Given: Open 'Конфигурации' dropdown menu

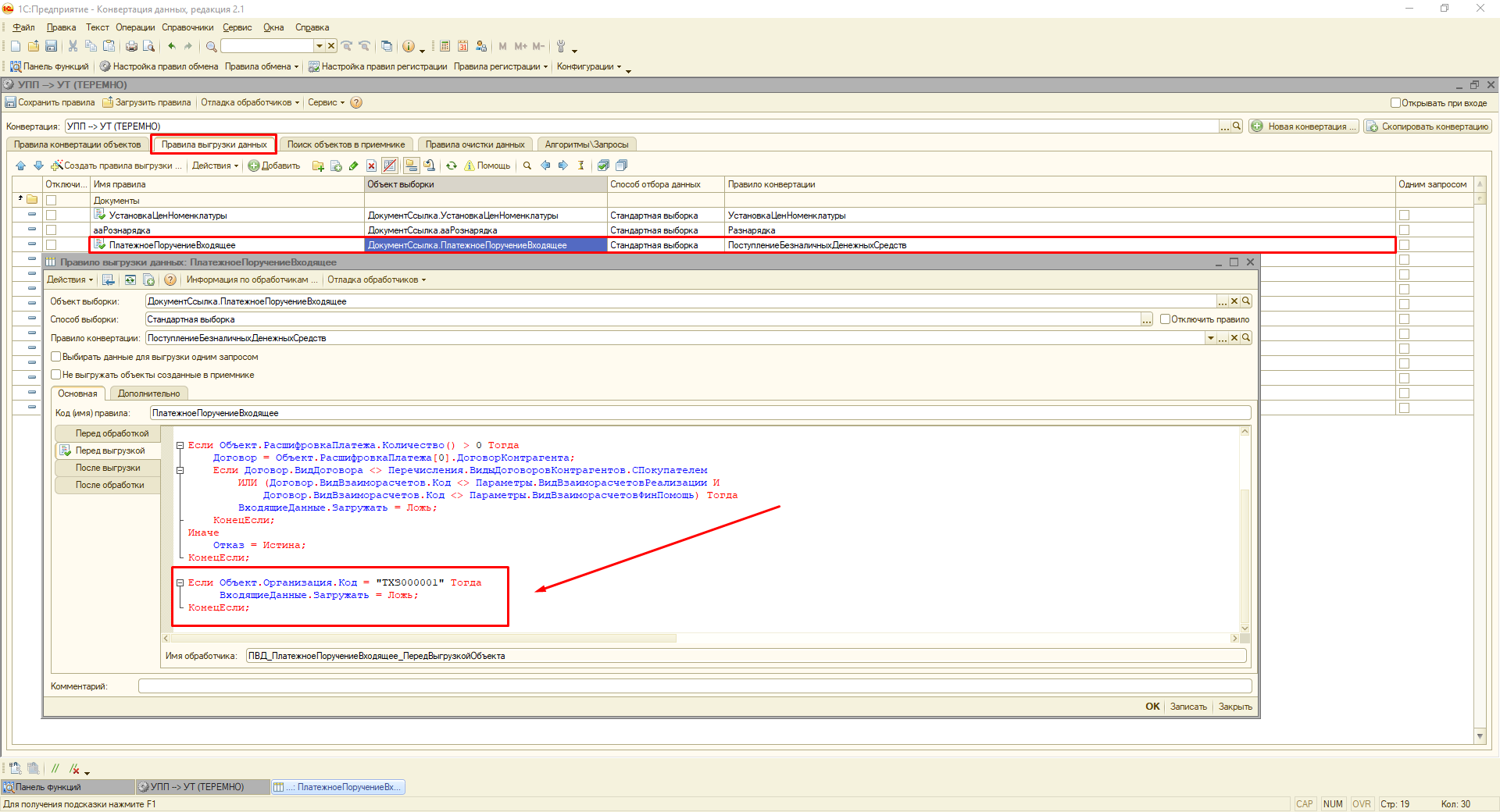Looking at the screenshot, I should 589,66.
